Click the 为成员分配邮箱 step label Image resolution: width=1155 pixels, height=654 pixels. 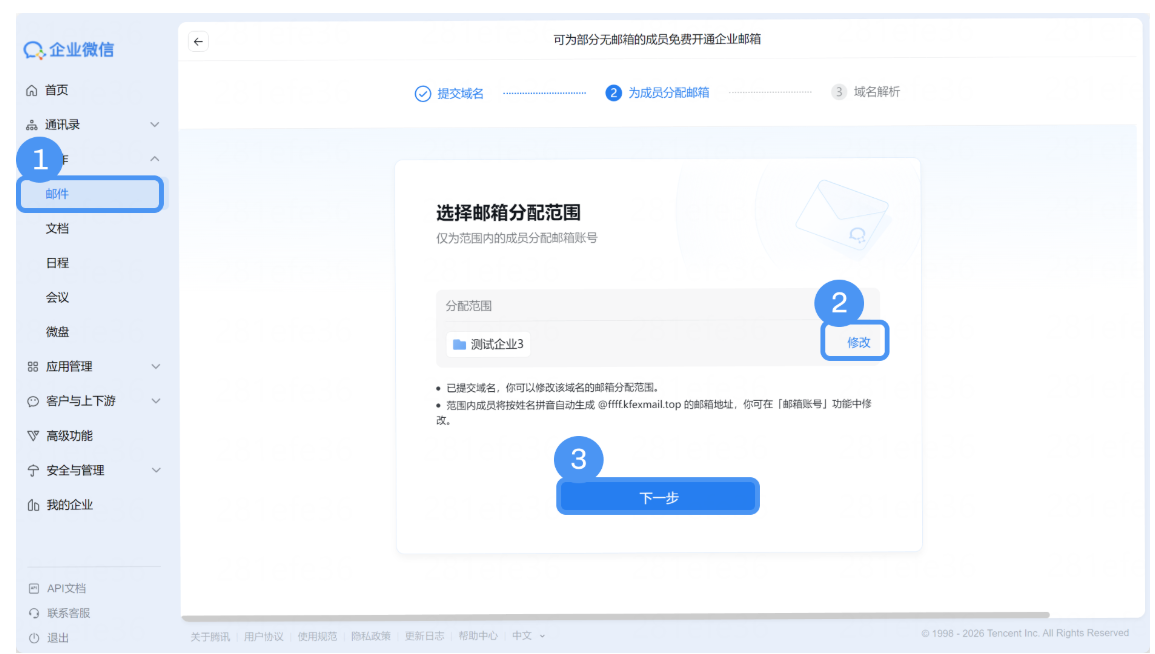click(669, 93)
